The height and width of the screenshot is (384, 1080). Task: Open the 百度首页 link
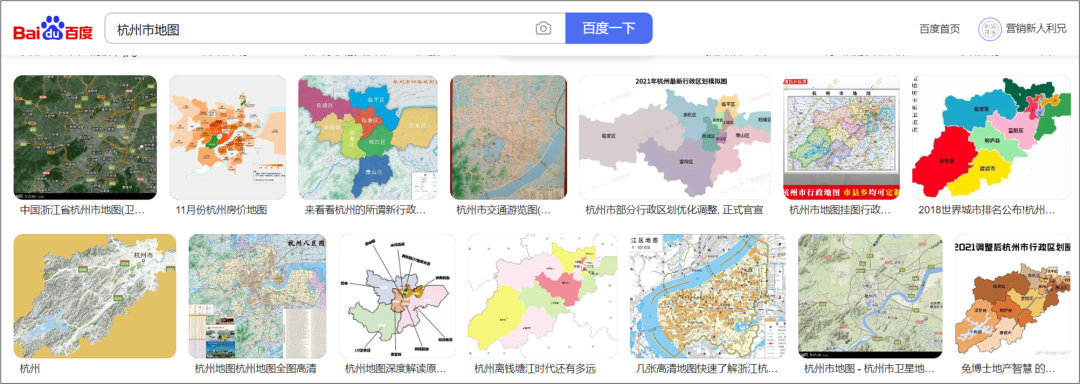coord(939,29)
